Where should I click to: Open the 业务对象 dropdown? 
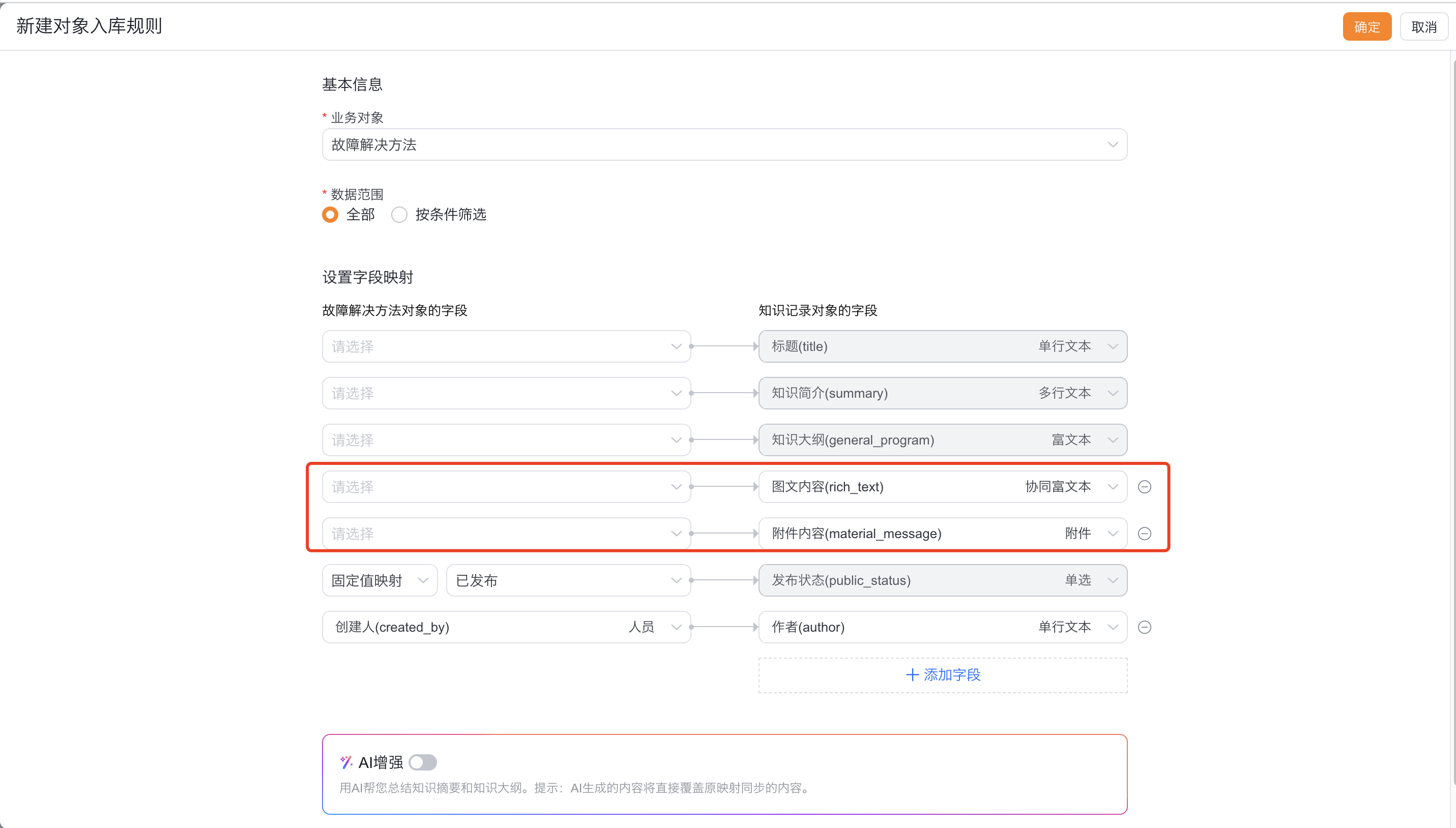[724, 144]
